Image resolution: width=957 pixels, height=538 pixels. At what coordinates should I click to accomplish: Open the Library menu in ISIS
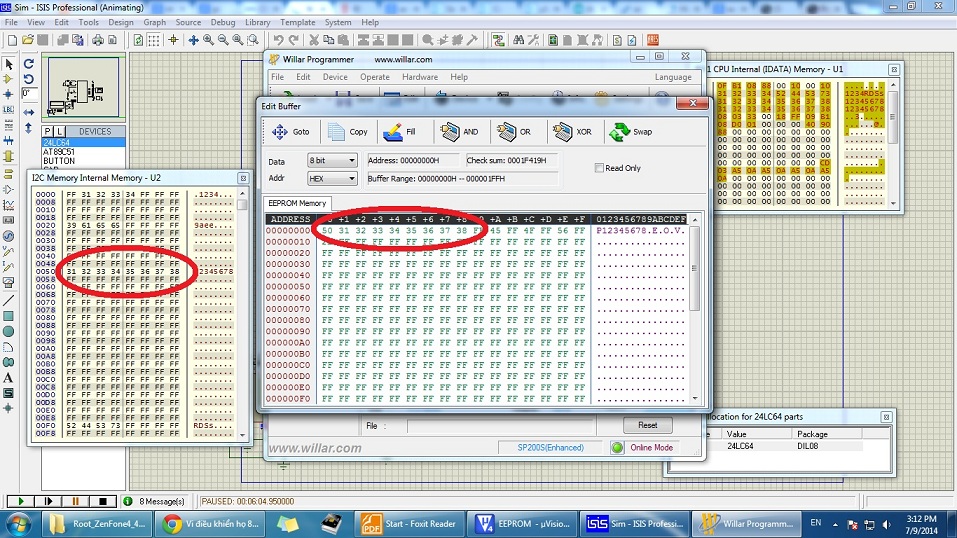click(x=258, y=23)
